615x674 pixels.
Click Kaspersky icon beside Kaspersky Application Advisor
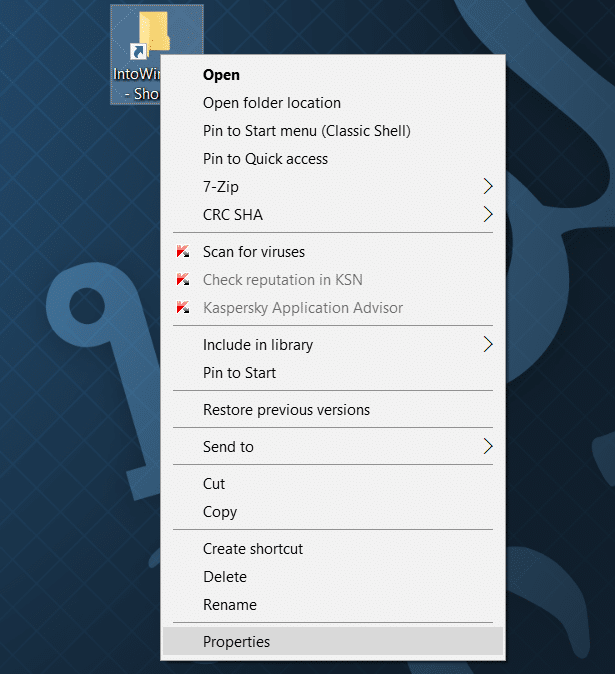point(183,307)
